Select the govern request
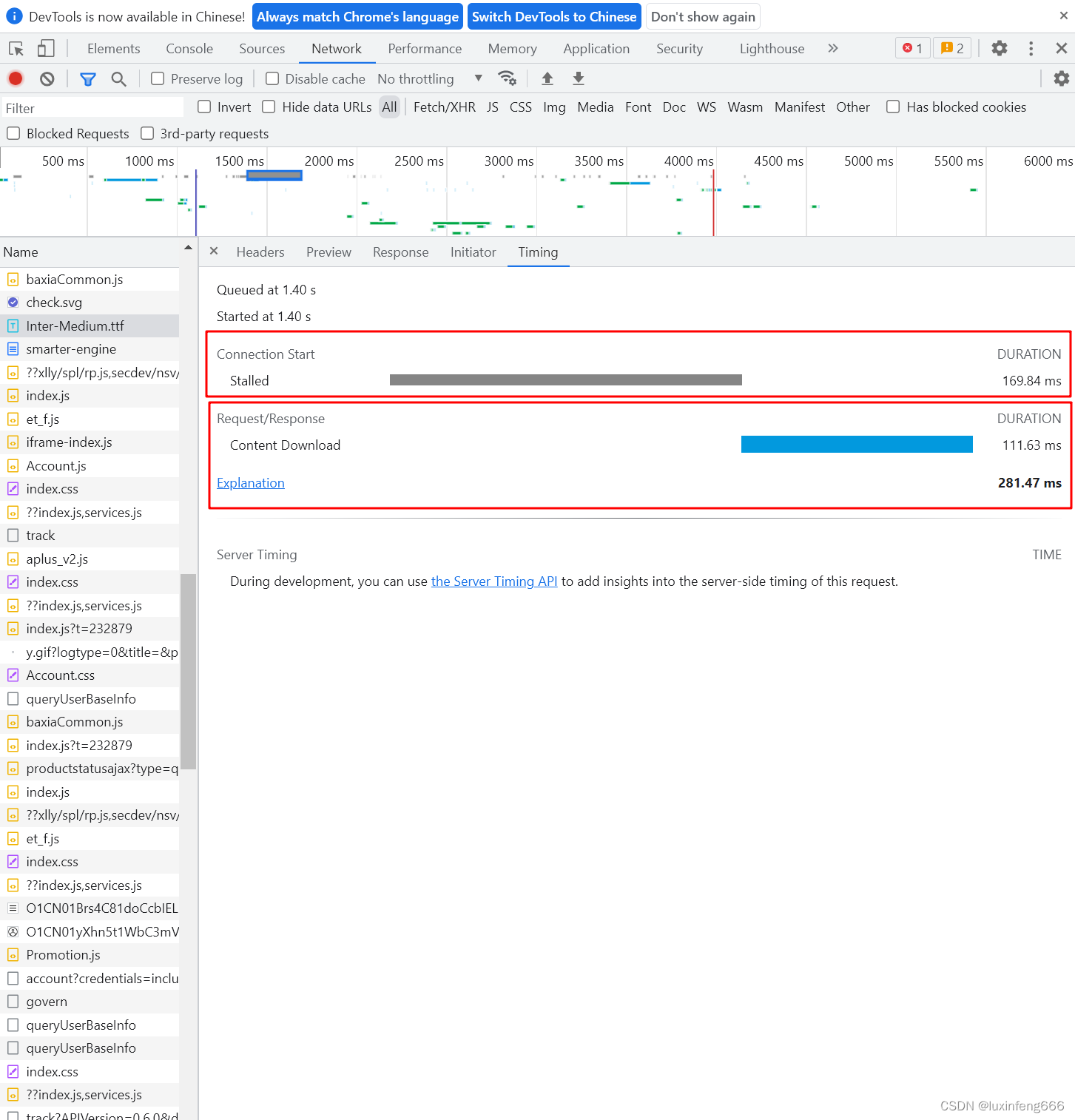 (90, 1002)
